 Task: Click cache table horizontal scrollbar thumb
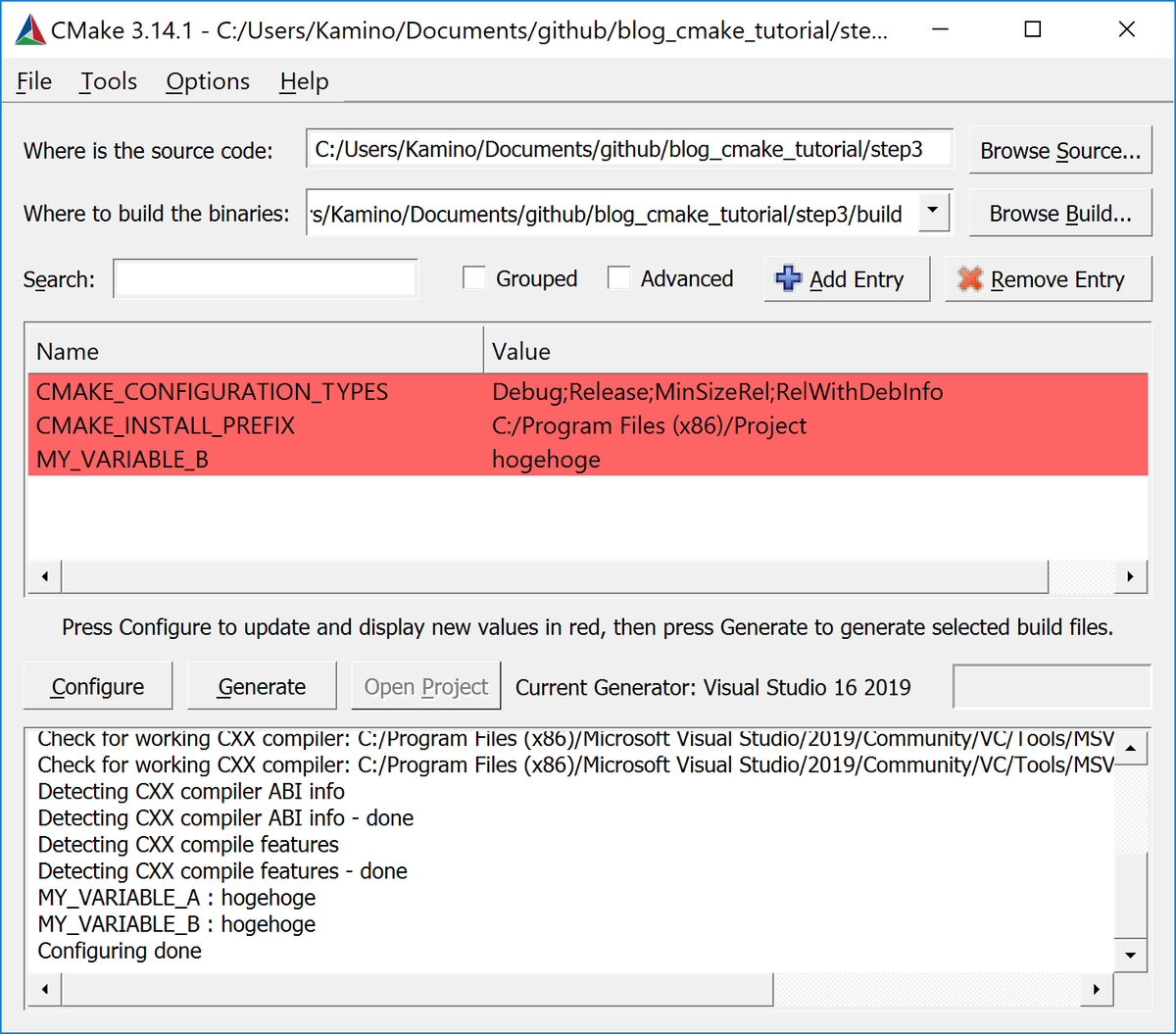pos(555,576)
